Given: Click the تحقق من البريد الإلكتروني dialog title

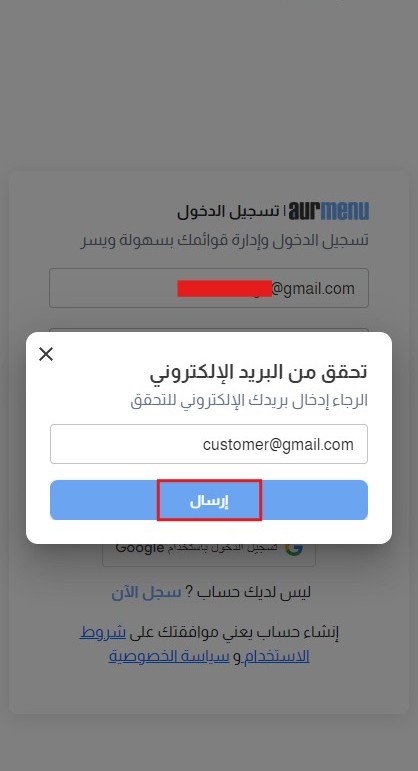Looking at the screenshot, I should coord(259,372).
